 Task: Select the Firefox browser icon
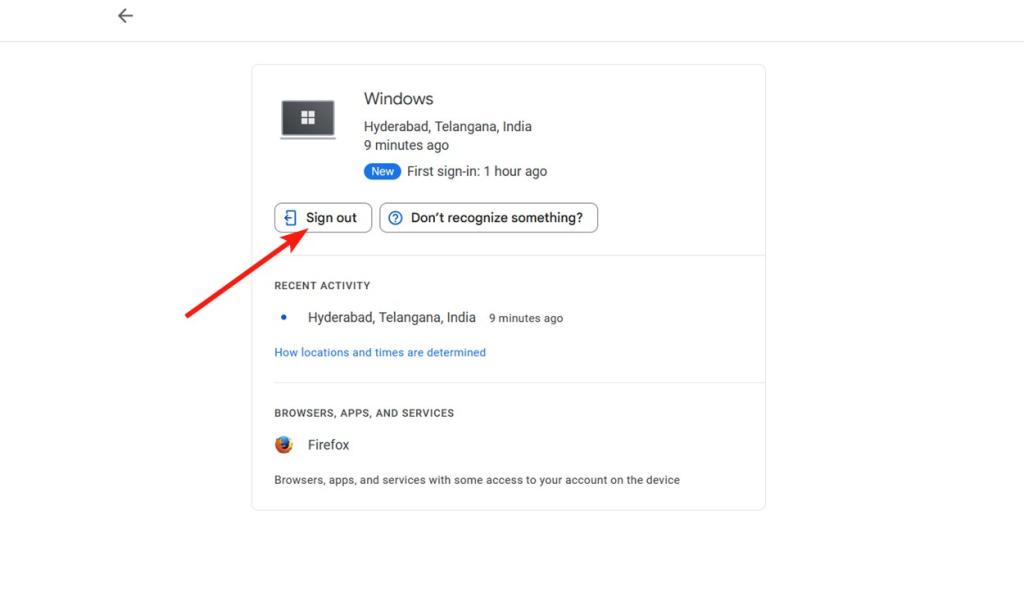tap(284, 444)
